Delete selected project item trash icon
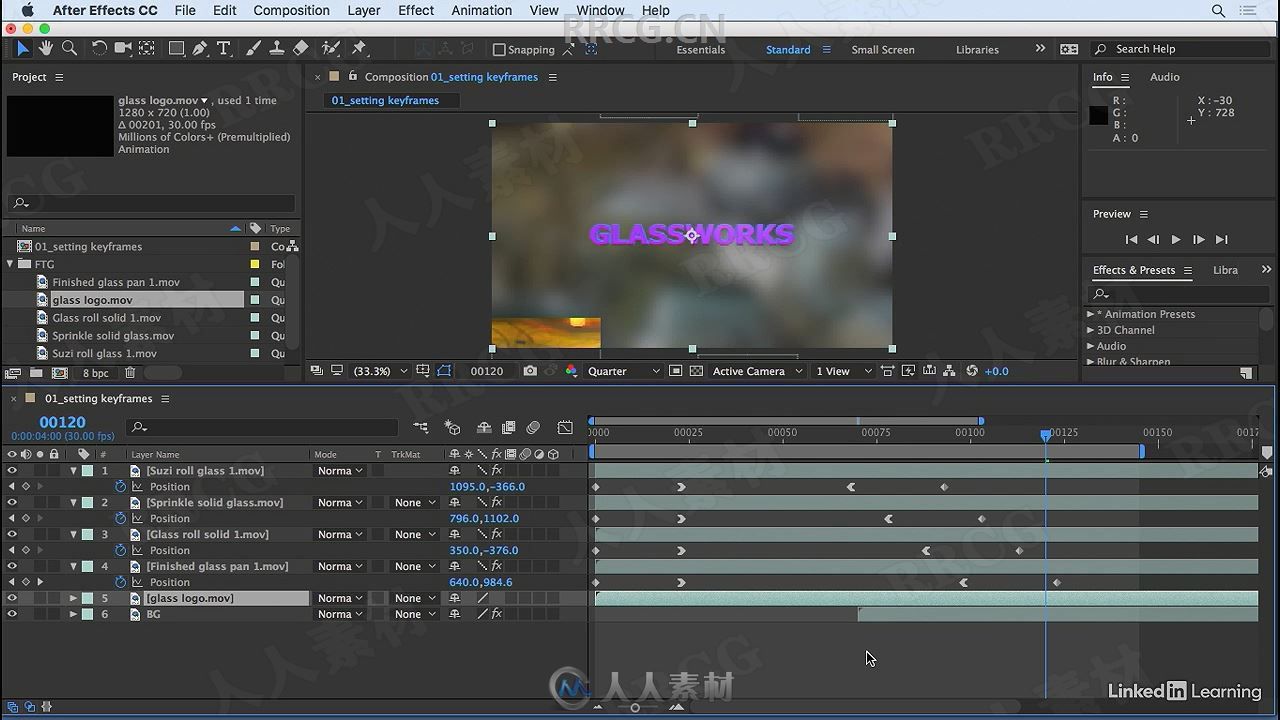The image size is (1280, 720). [x=130, y=373]
